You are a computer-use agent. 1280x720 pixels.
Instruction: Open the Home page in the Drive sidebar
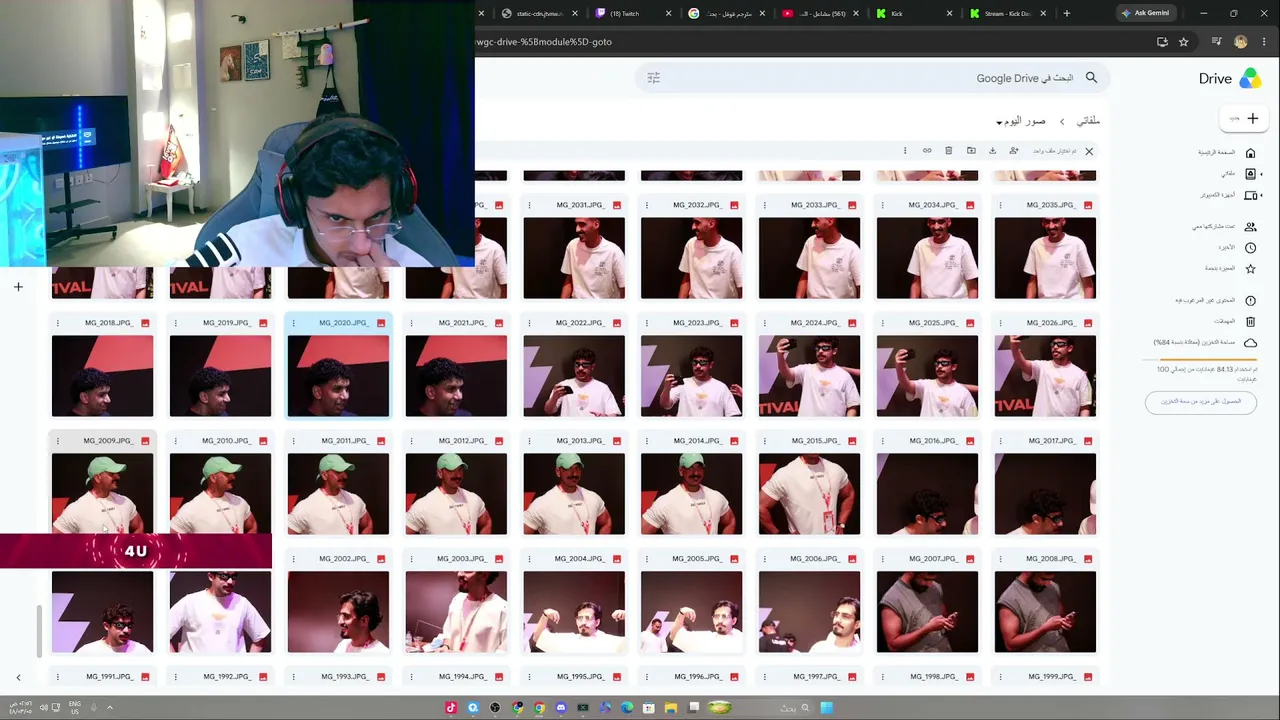pyautogui.click(x=1250, y=153)
